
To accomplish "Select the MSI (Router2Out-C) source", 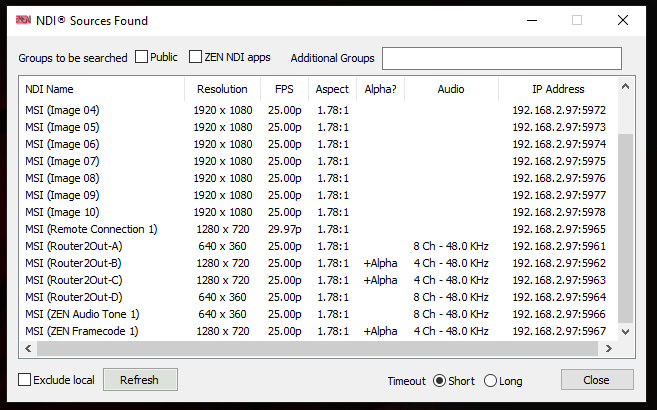I will pyautogui.click(x=316, y=280).
